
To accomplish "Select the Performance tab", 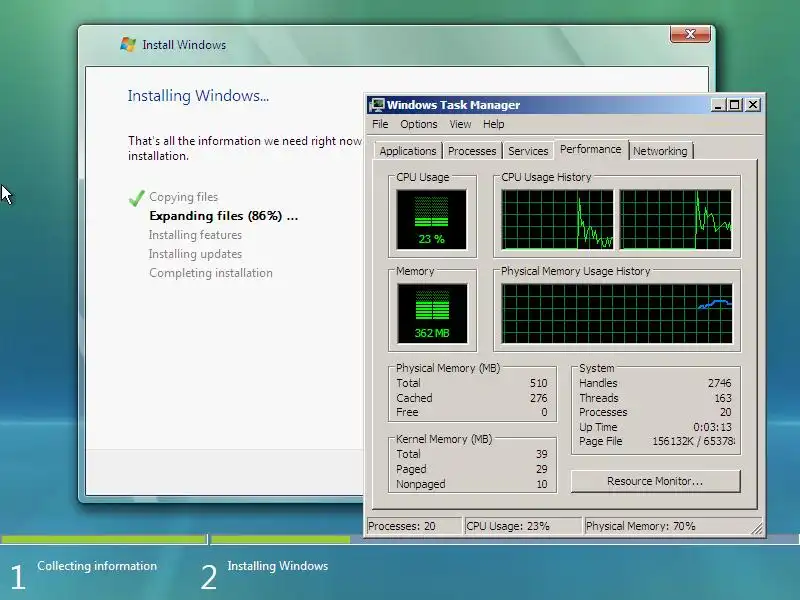I will 591,149.
